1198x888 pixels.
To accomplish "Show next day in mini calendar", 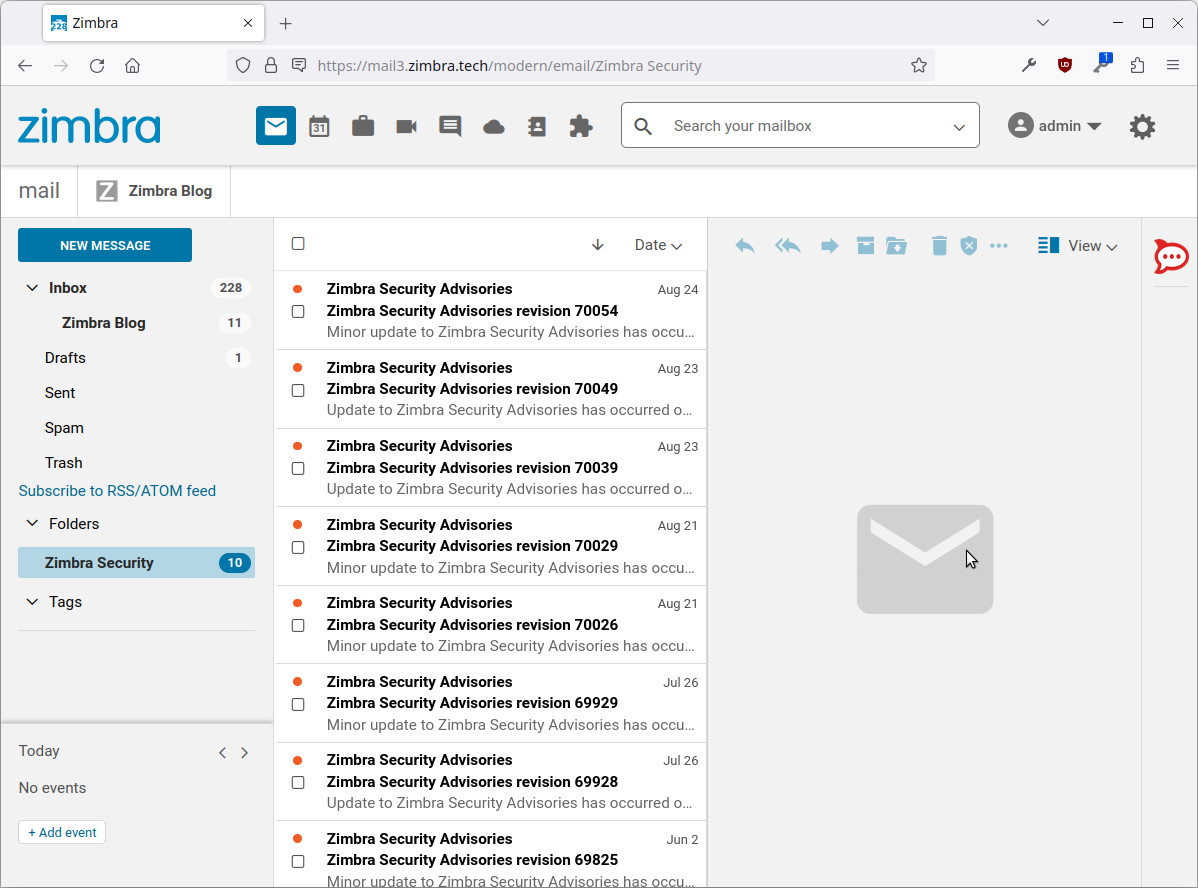I will [244, 753].
